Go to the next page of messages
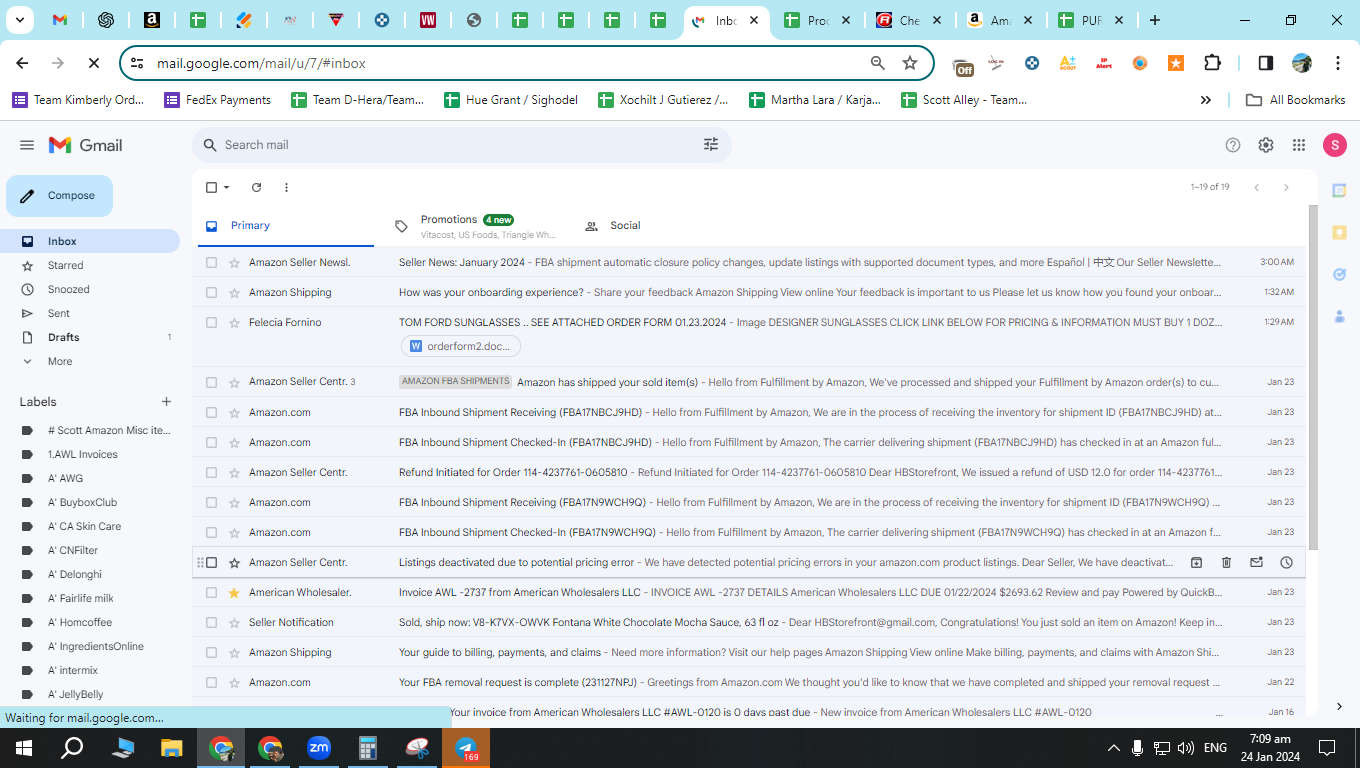Image resolution: width=1360 pixels, height=768 pixels. [x=1286, y=187]
